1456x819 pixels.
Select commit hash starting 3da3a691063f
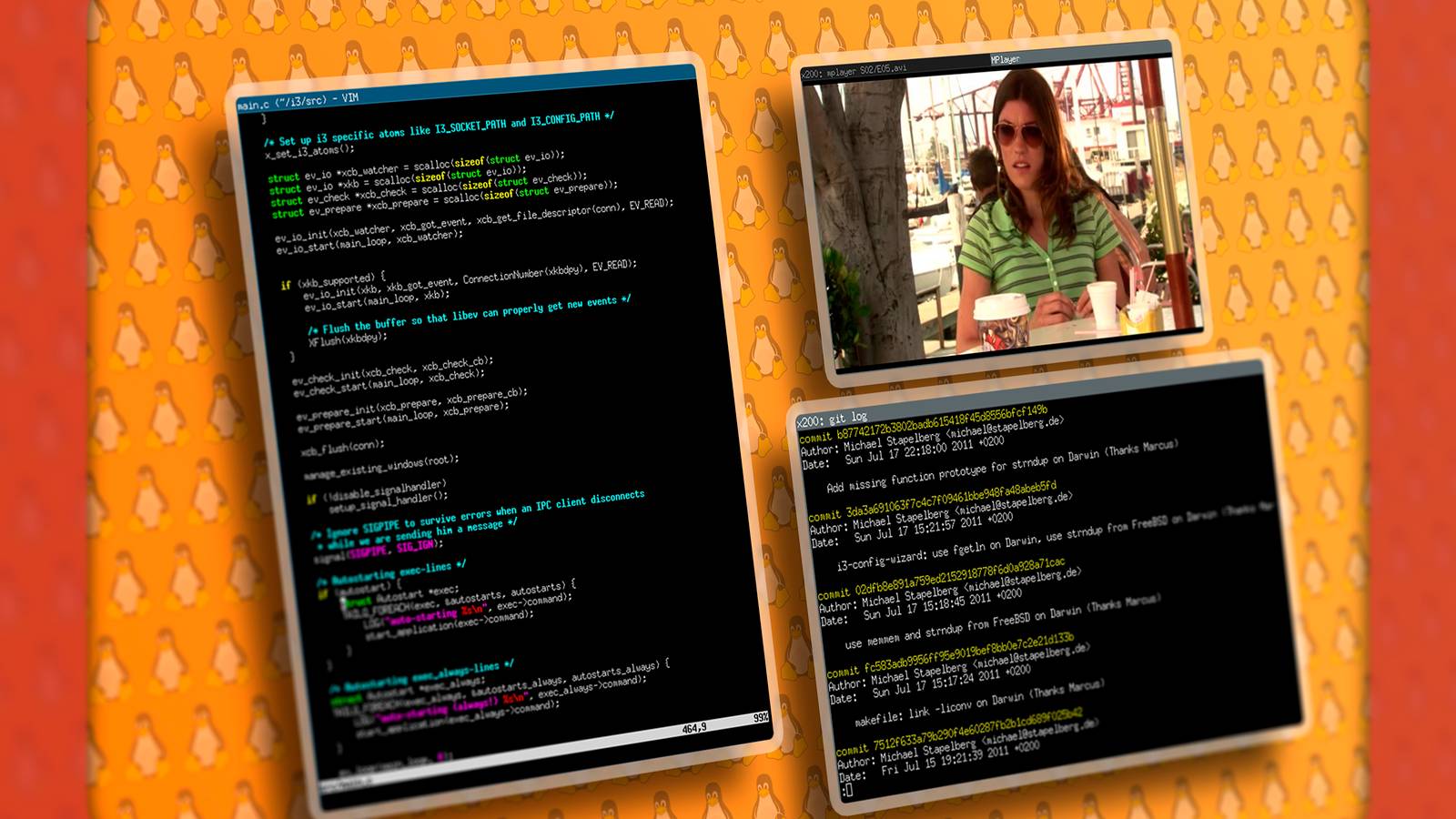click(952, 500)
